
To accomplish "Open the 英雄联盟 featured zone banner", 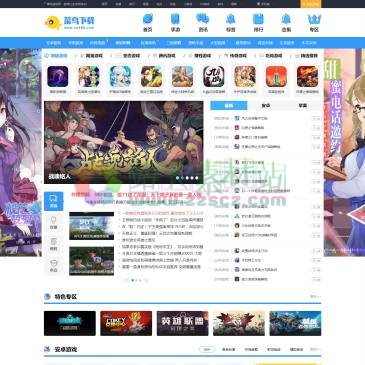I will [x=182, y=323].
